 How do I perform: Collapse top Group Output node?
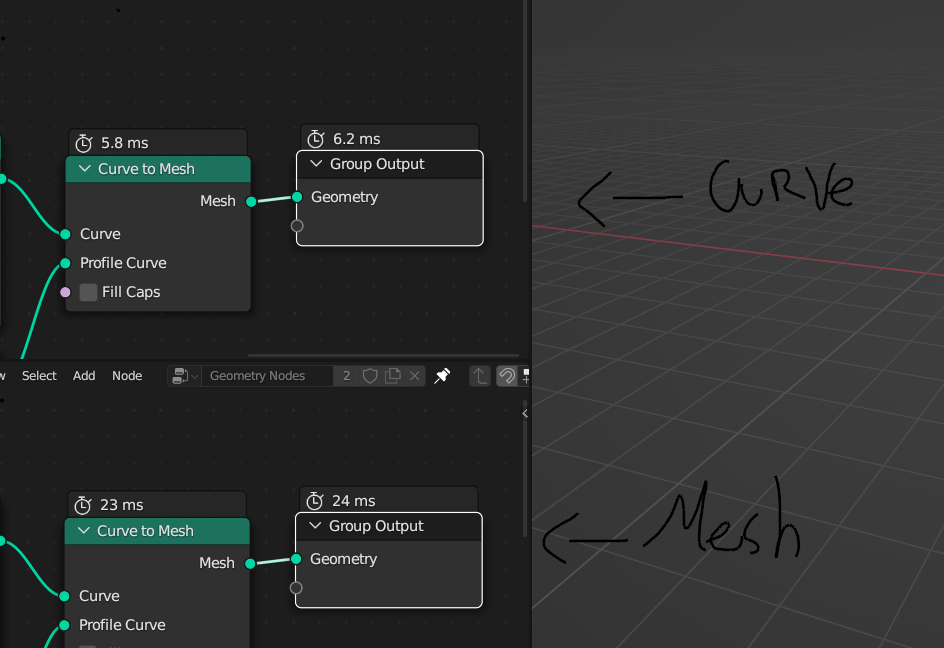[x=316, y=164]
